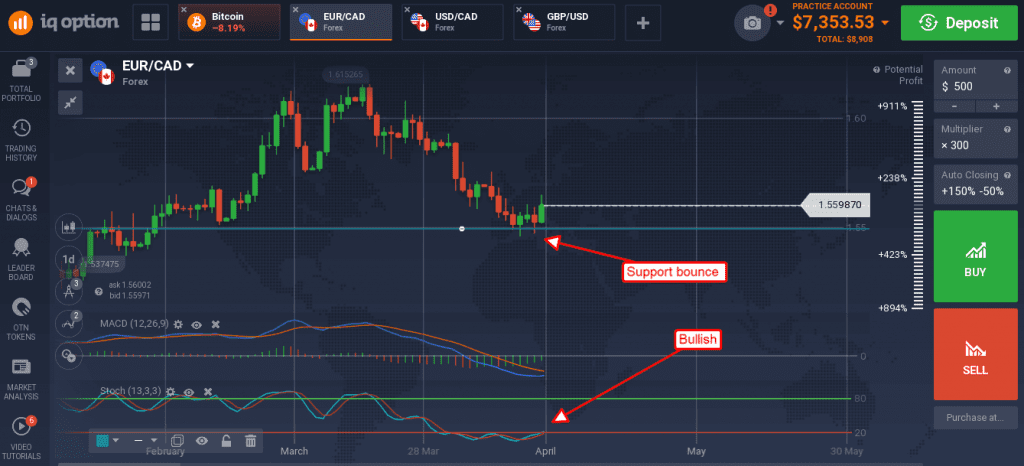1024x466 pixels.
Task: Duplicate the selected line with copy icon
Action: (x=177, y=441)
